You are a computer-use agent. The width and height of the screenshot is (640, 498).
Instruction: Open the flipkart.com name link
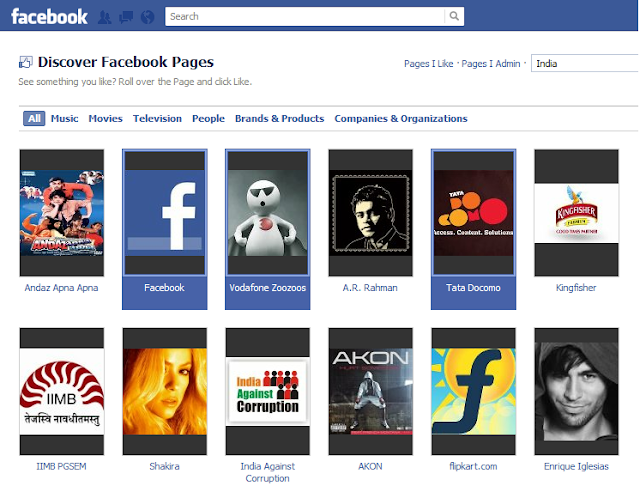(473, 466)
